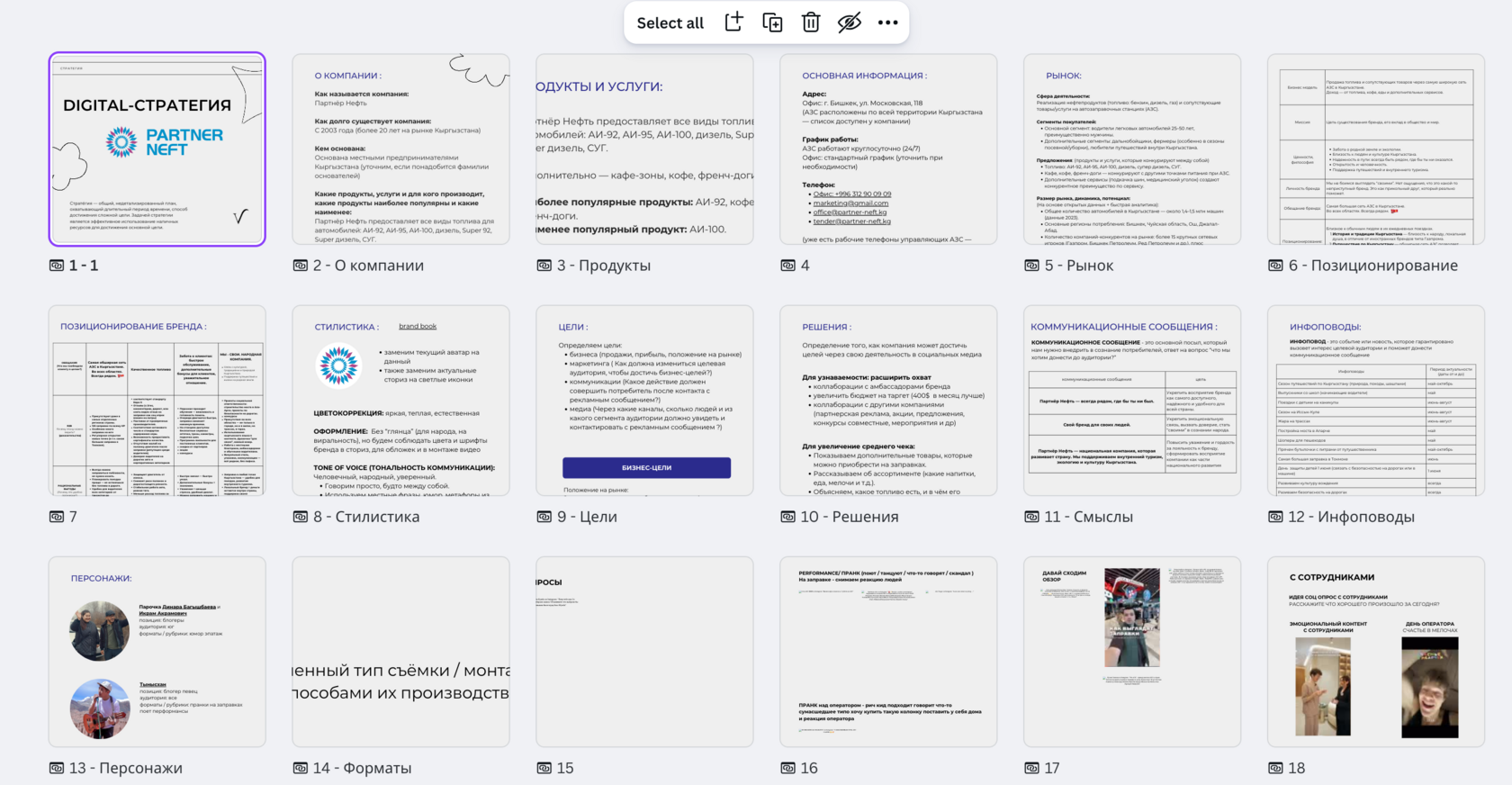This screenshot has width=1512, height=785.
Task: Select page thumbnail 3 Продукты
Action: click(644, 149)
